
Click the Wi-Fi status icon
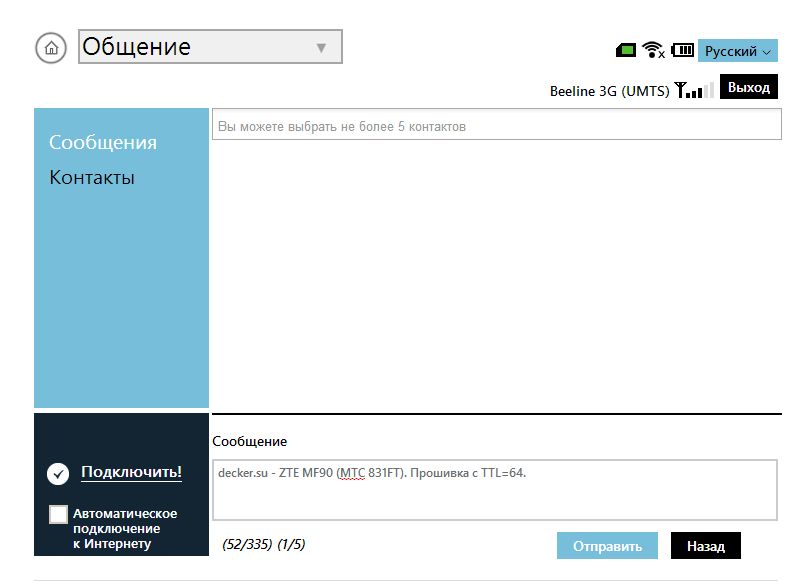pyautogui.click(x=654, y=50)
